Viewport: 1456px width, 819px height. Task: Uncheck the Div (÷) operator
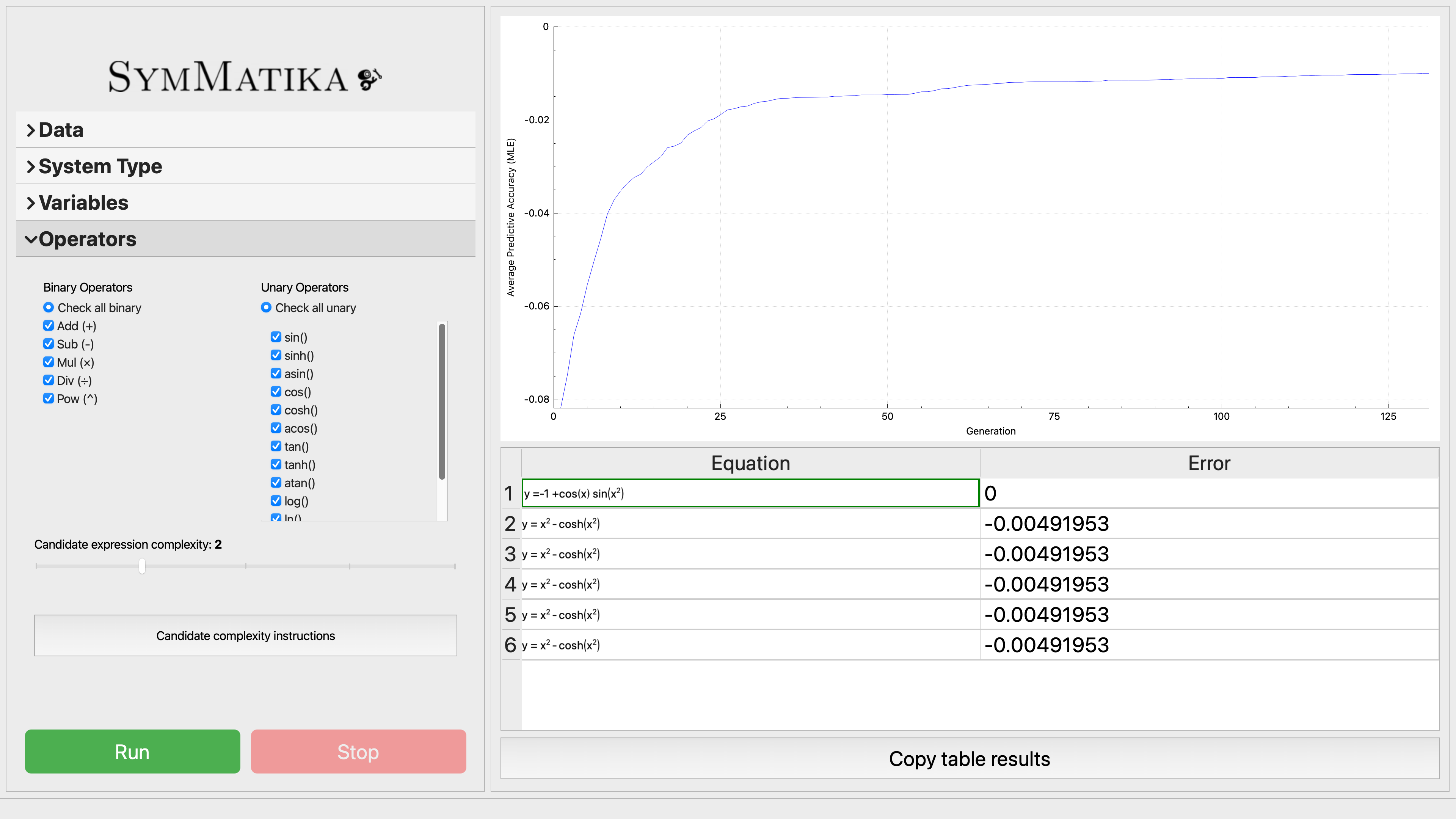pos(49,380)
